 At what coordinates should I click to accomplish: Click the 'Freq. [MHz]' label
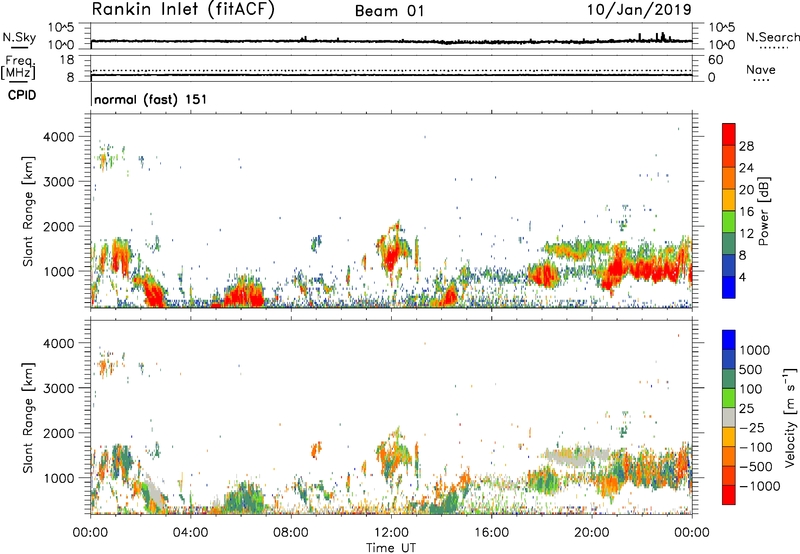click(x=18, y=68)
